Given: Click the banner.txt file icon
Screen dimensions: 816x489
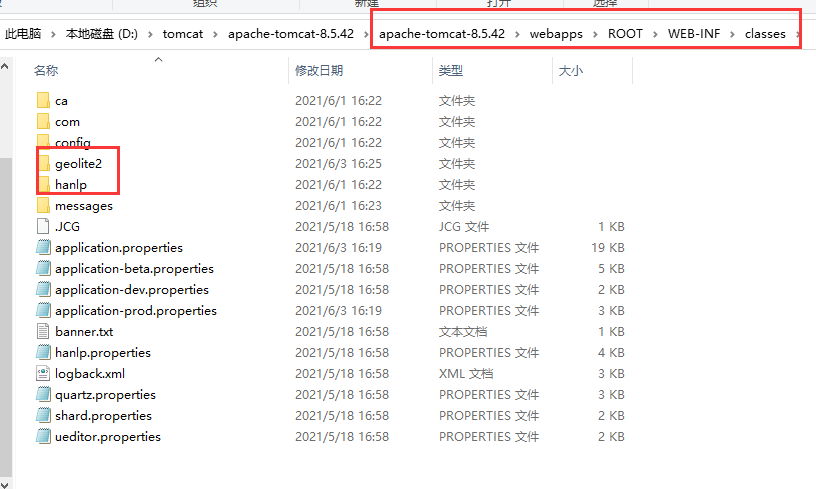Looking at the screenshot, I should tap(43, 331).
